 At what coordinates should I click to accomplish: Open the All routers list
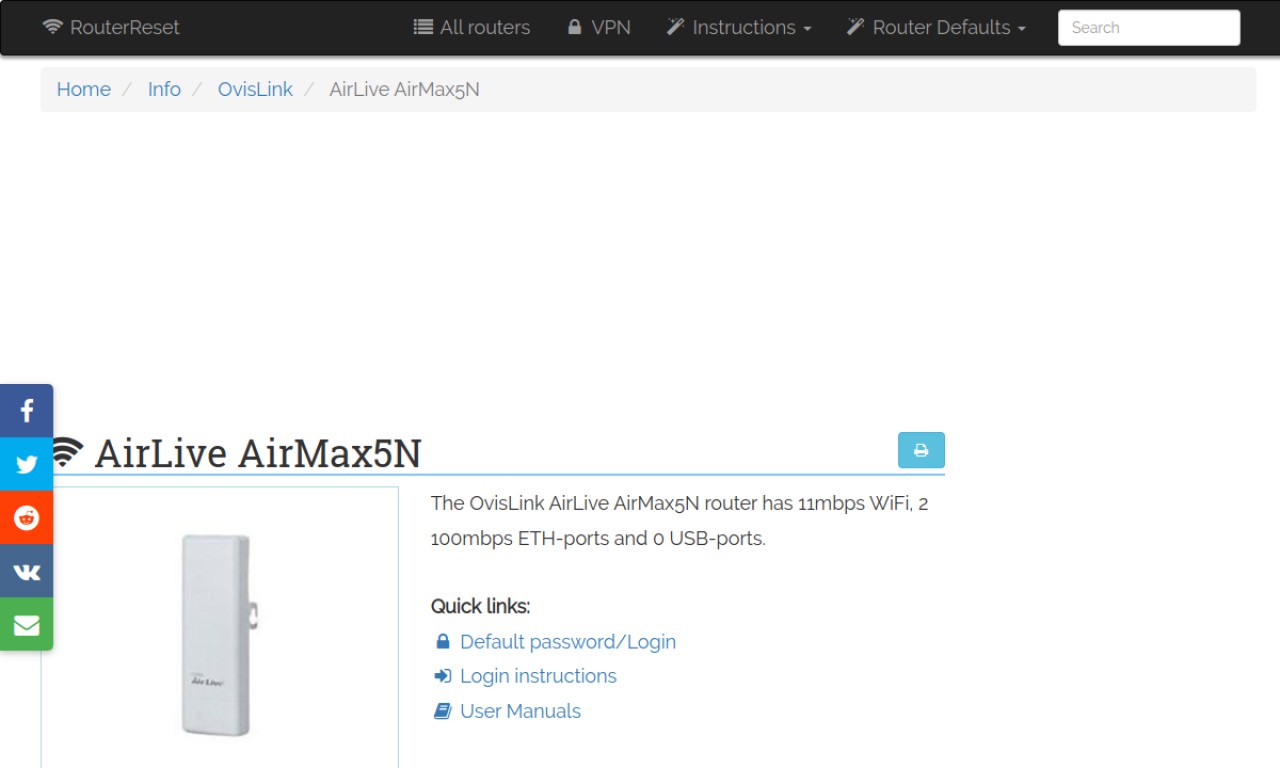pyautogui.click(x=472, y=27)
